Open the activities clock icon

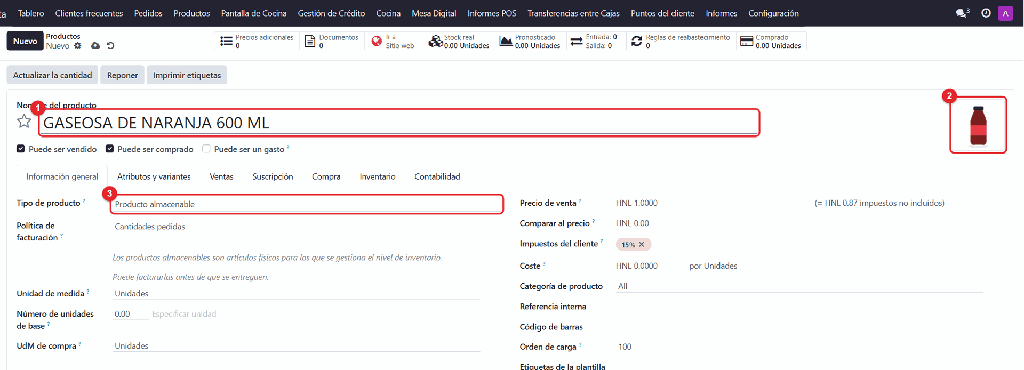tap(986, 13)
